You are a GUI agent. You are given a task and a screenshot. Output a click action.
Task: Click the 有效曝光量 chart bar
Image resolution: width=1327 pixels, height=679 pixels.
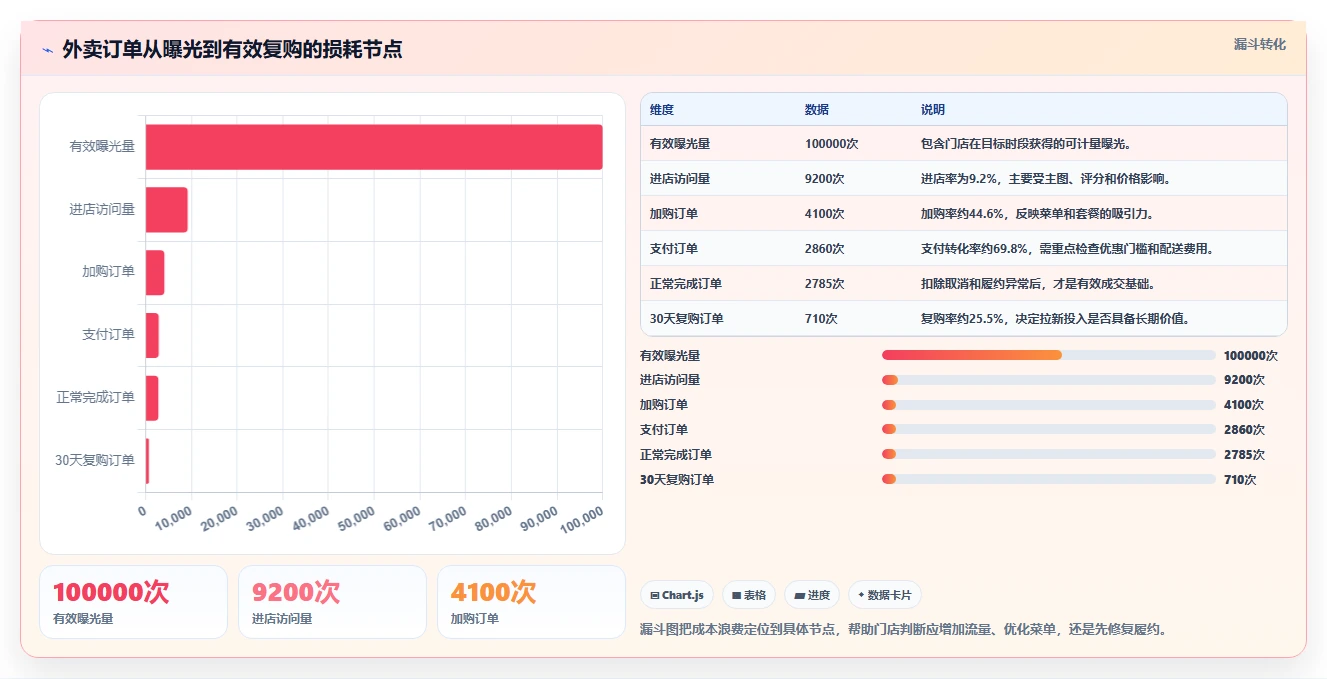(374, 147)
